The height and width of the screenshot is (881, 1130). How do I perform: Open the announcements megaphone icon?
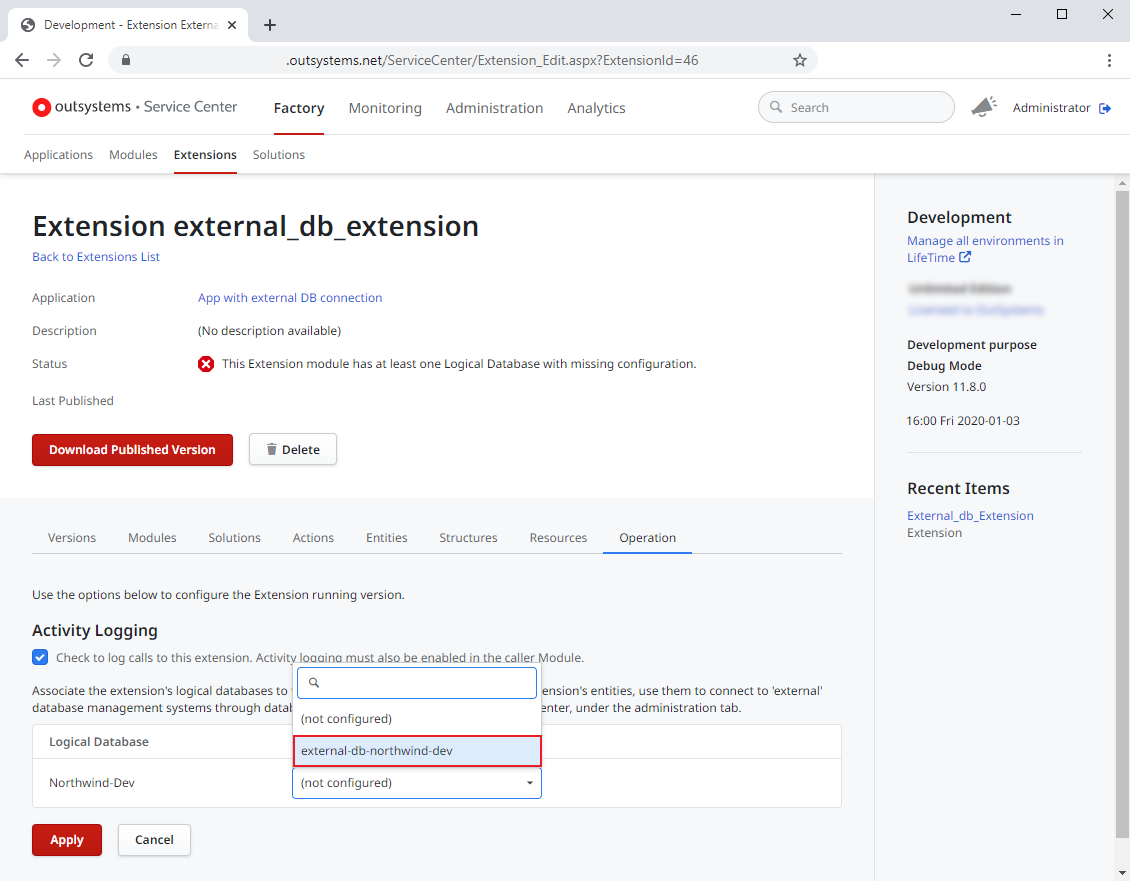click(983, 107)
